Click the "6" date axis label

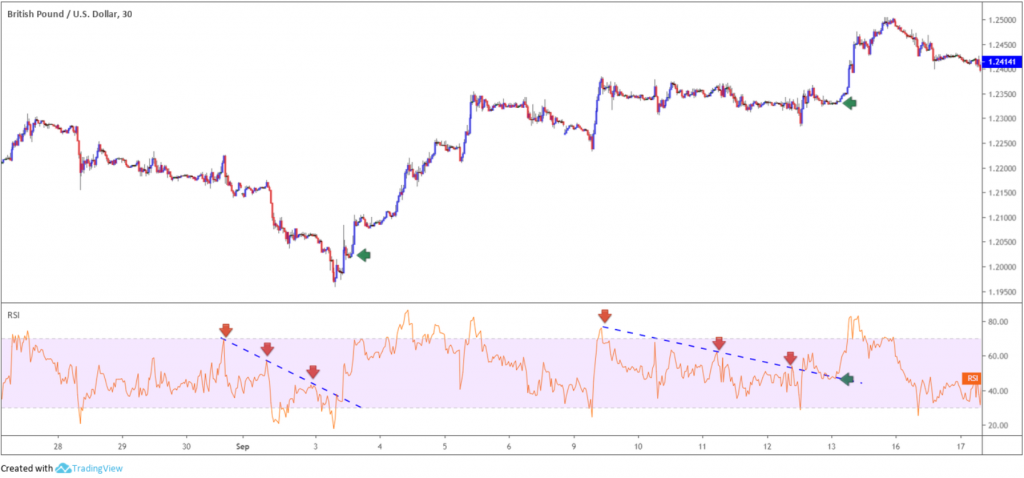coord(509,447)
